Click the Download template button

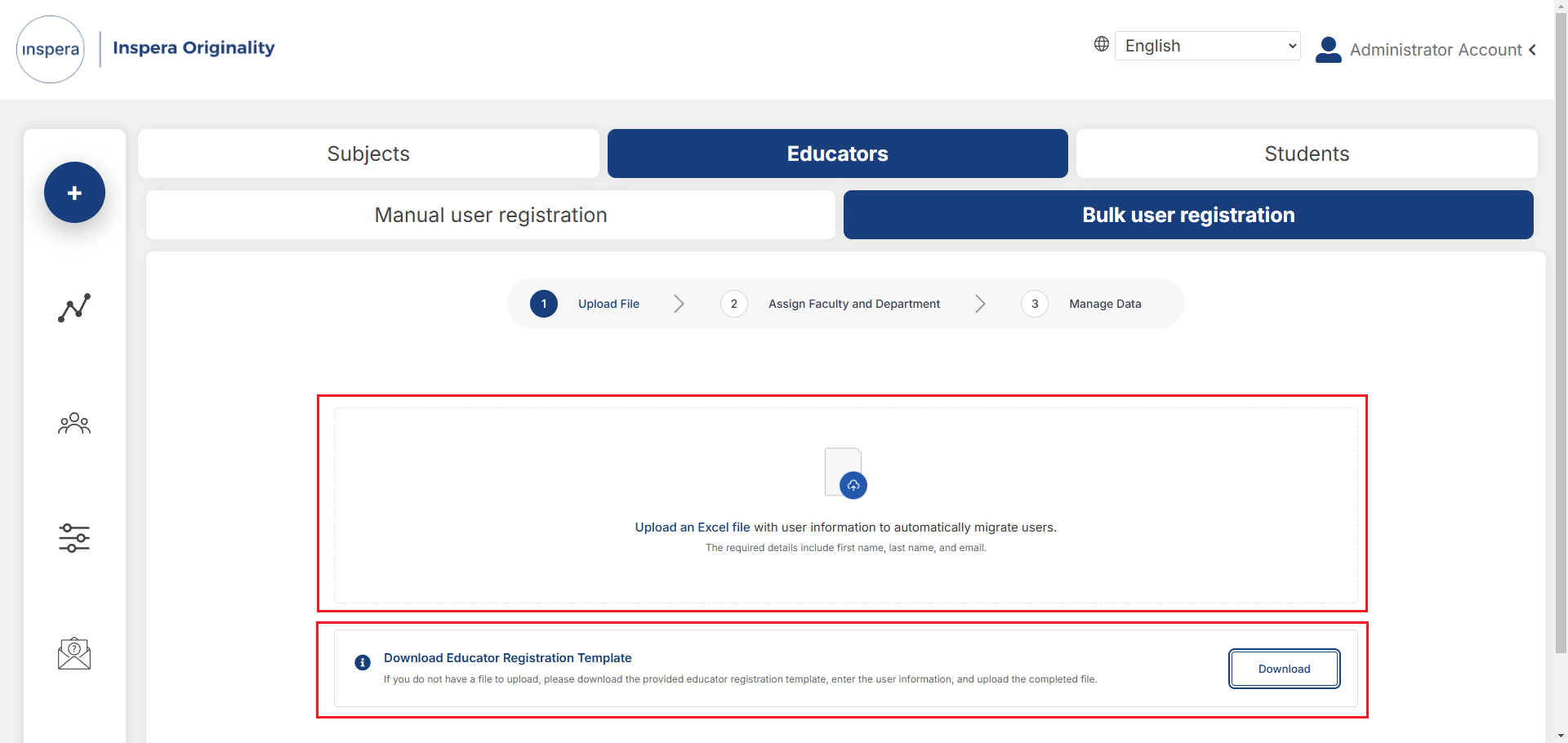click(x=1285, y=669)
